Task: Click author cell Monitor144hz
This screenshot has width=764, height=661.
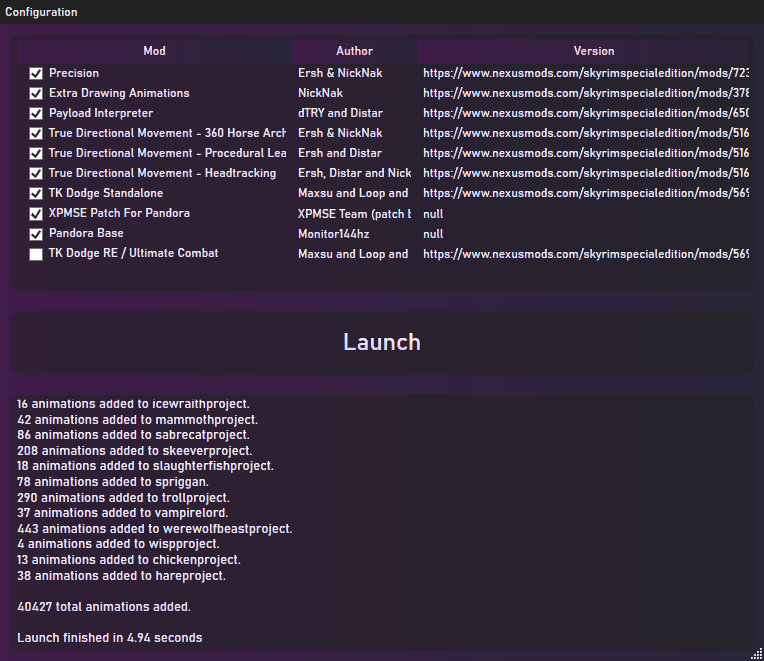Action: click(x=334, y=234)
